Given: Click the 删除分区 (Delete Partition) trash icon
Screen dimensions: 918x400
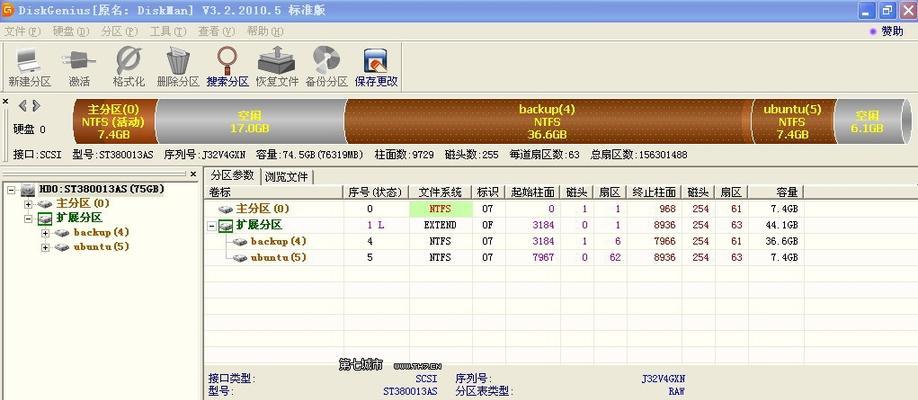Looking at the screenshot, I should tap(178, 67).
